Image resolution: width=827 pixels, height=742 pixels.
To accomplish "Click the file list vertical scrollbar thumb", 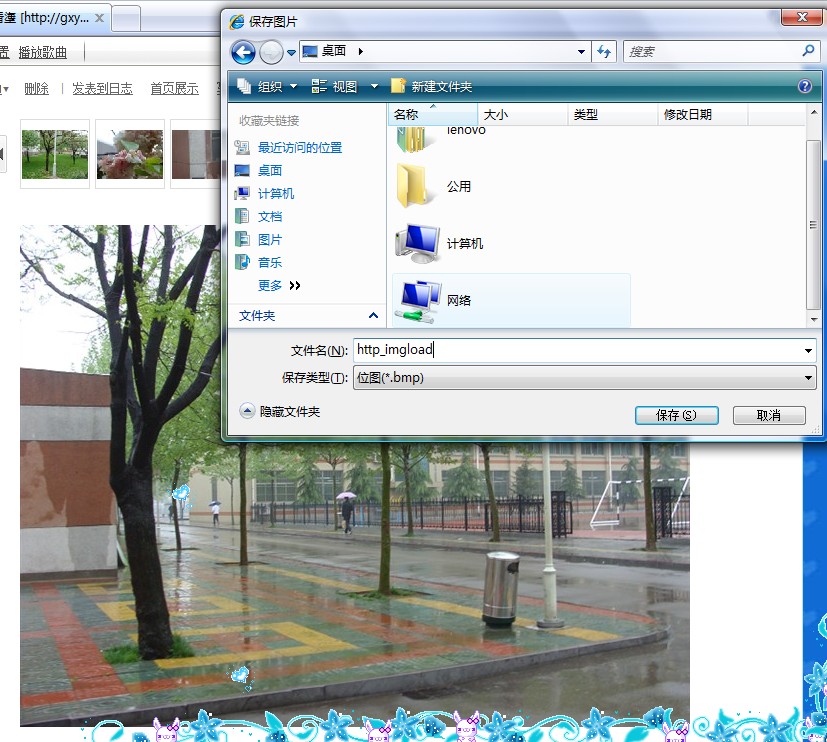I will (813, 224).
